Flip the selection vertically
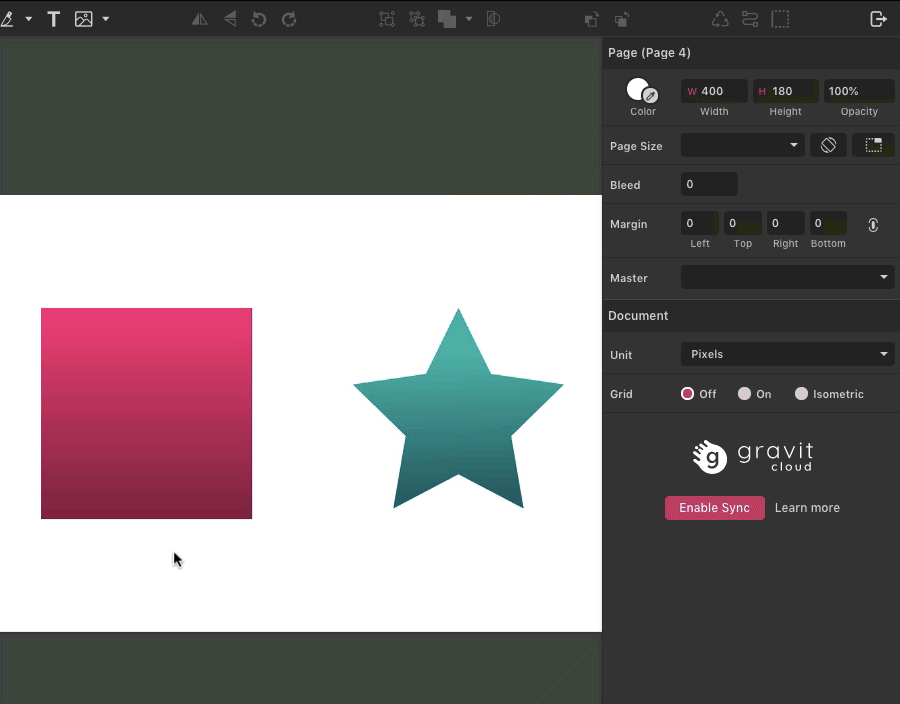Image resolution: width=900 pixels, height=704 pixels. point(229,18)
